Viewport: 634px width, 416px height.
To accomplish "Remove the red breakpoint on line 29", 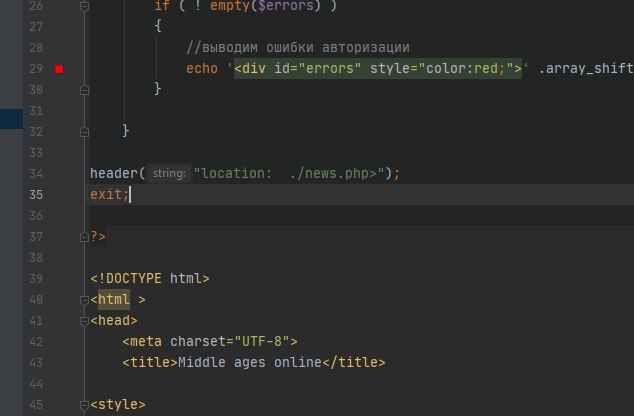I will tap(59, 69).
